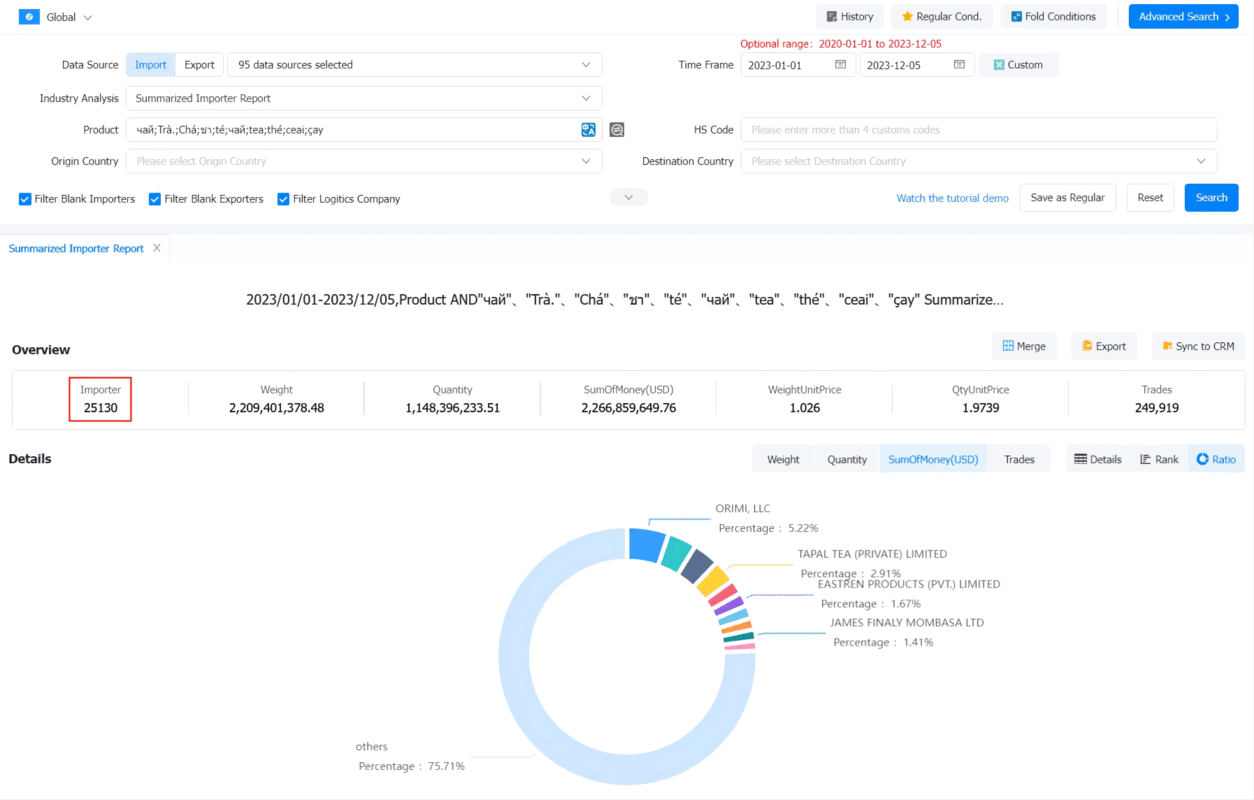The image size is (1254, 800).
Task: Toggle Filter Blank Exporters checkbox
Action: click(x=155, y=199)
